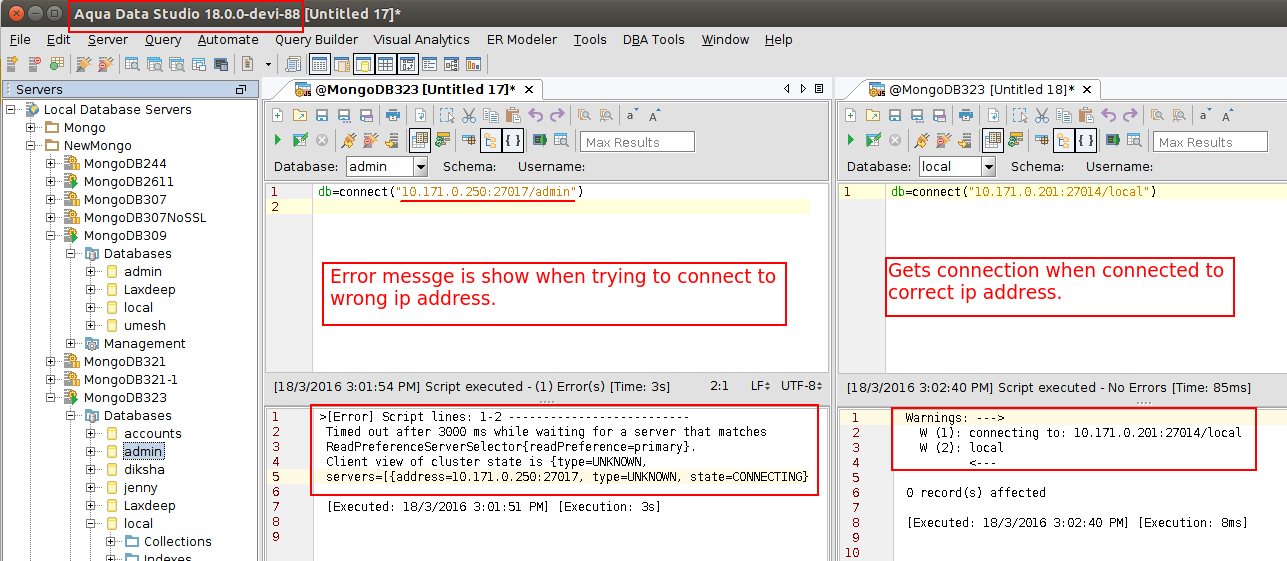Collapse MongoDB309 server node

[x=51, y=236]
